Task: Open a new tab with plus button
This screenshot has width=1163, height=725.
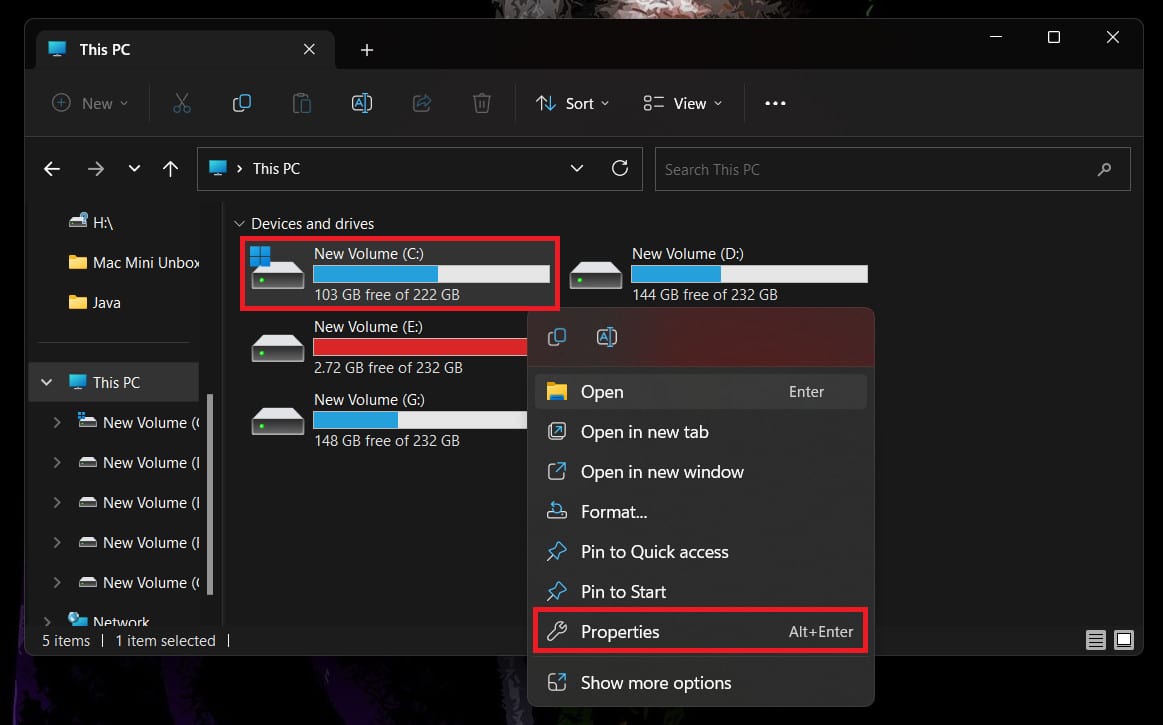Action: click(x=367, y=50)
